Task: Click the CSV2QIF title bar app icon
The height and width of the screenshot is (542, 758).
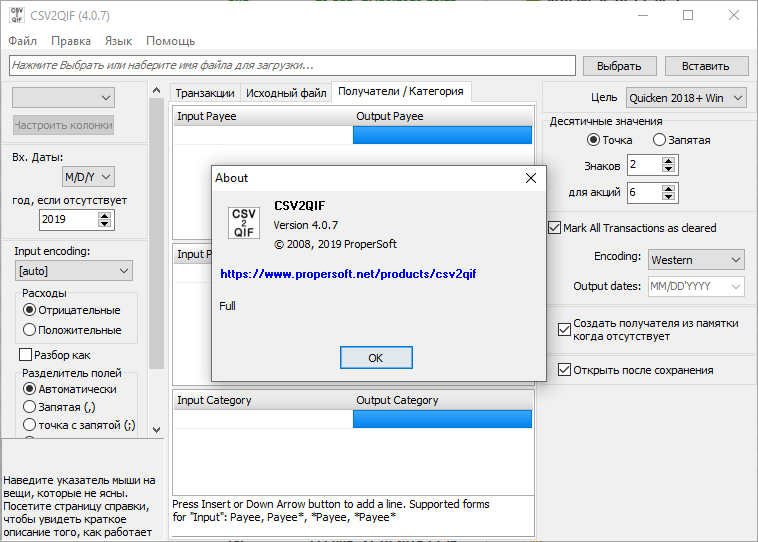Action: (16, 15)
